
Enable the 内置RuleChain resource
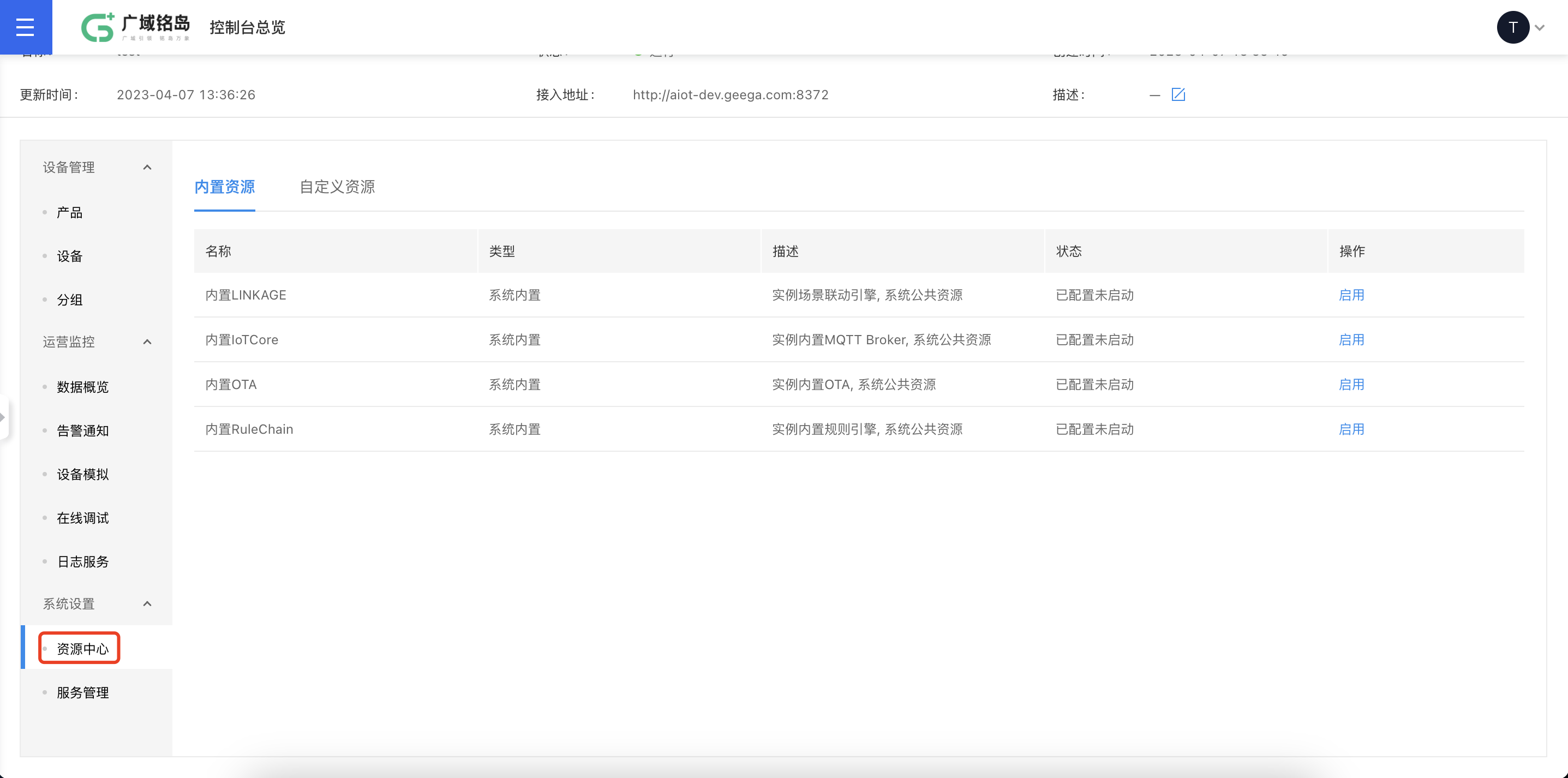coord(1351,429)
